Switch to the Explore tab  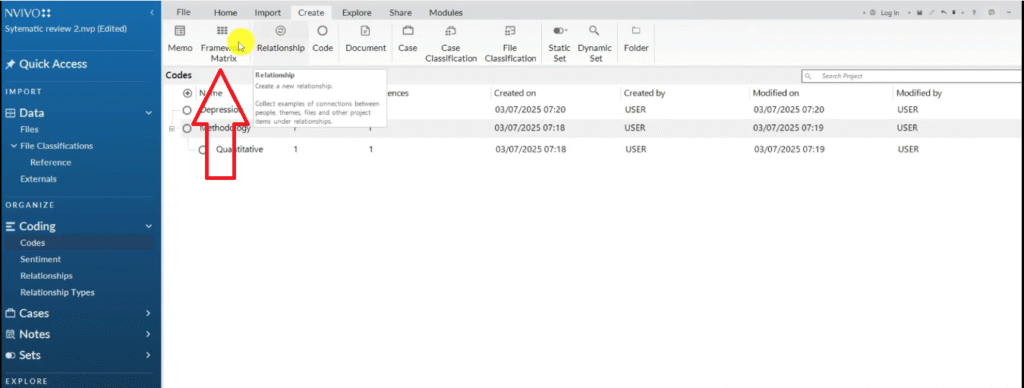(357, 12)
